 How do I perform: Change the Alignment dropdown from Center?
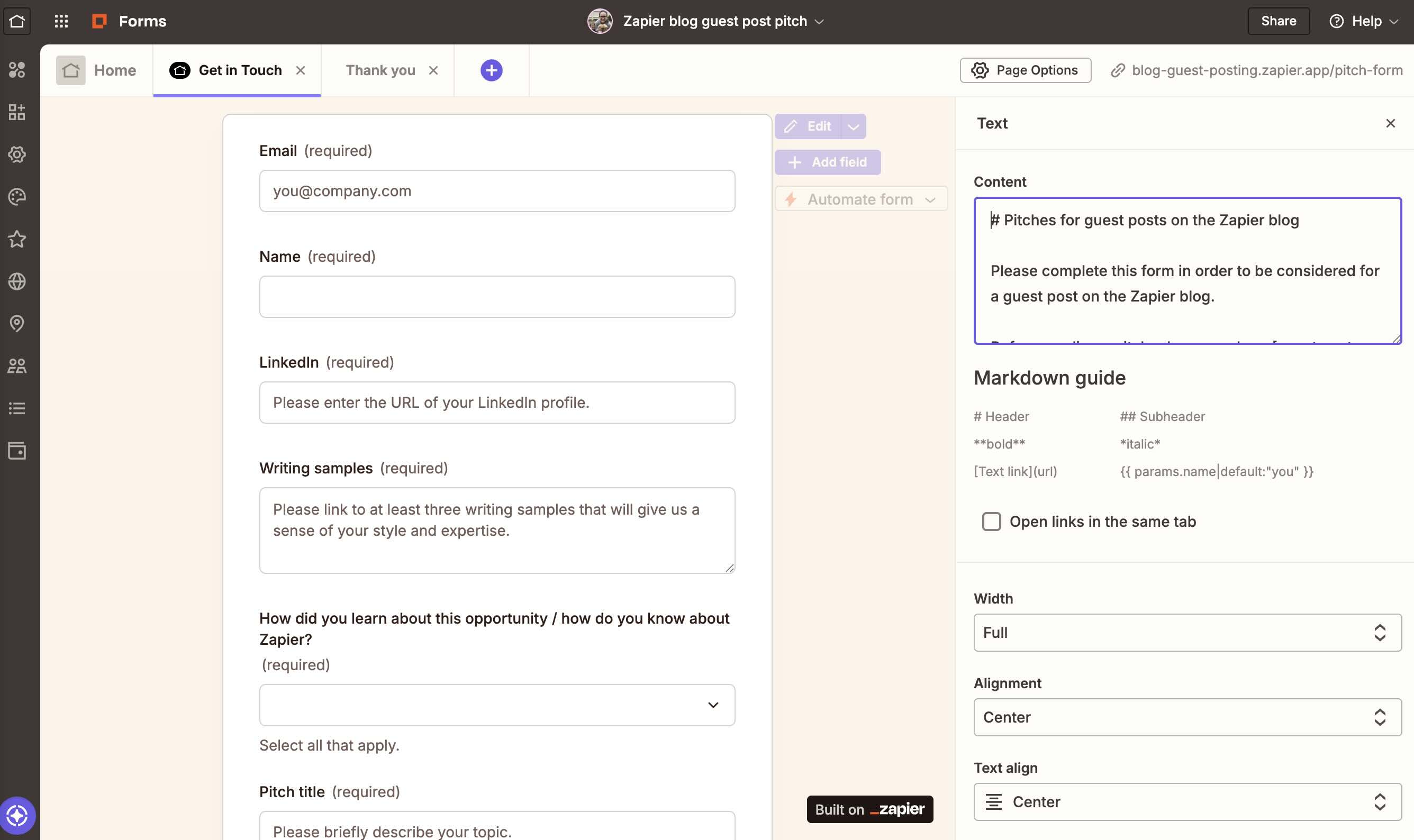point(1187,717)
